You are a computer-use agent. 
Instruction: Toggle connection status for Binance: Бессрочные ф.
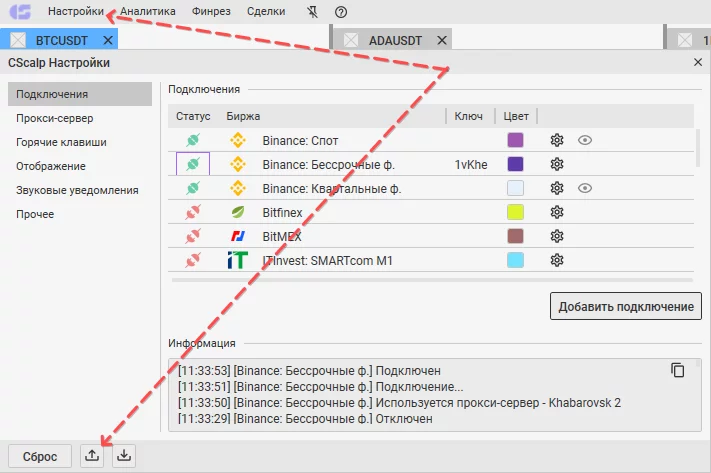[x=193, y=164]
